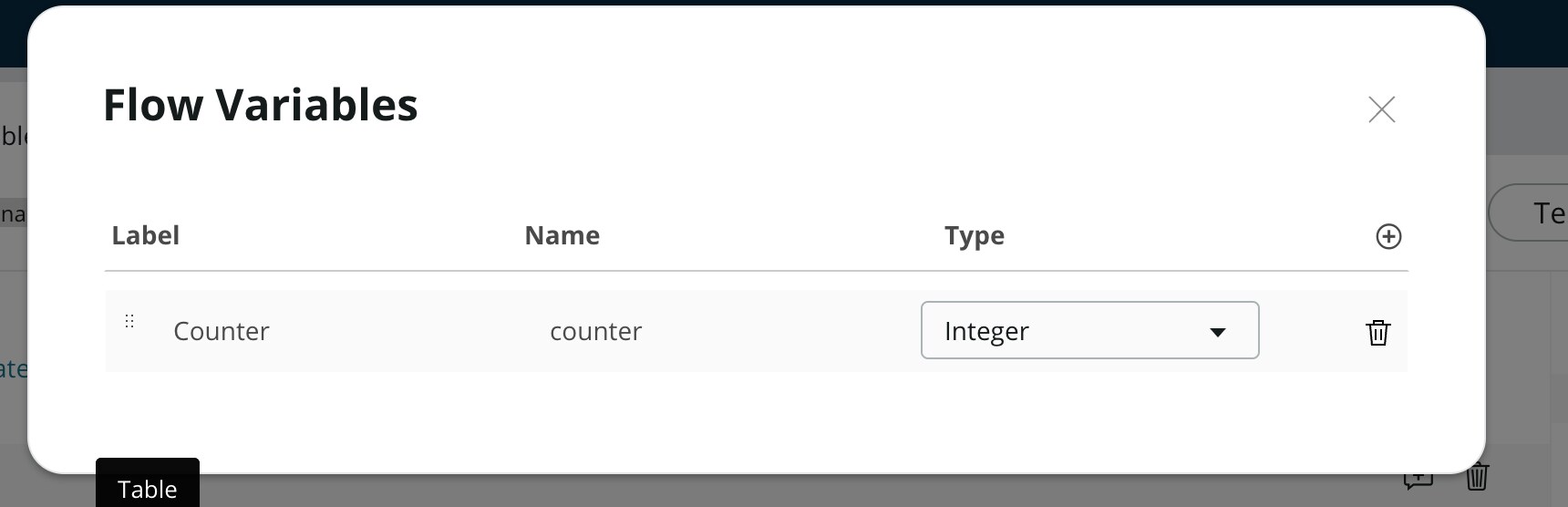
Task: Close the Flow Variables dialog
Action: coord(1381,109)
